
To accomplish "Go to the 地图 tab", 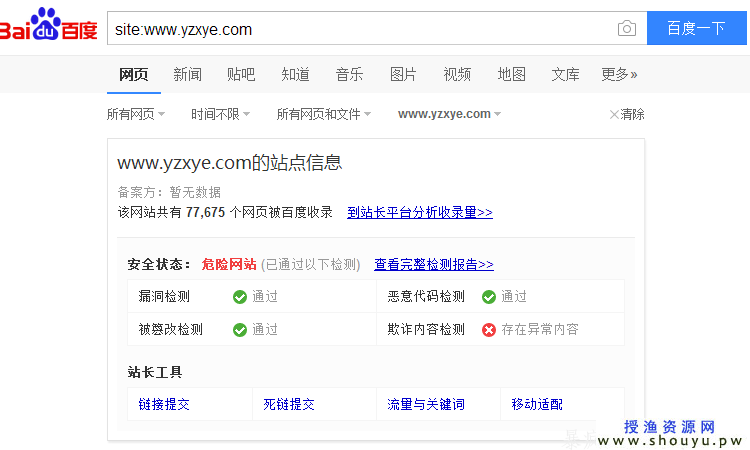I will pos(511,75).
